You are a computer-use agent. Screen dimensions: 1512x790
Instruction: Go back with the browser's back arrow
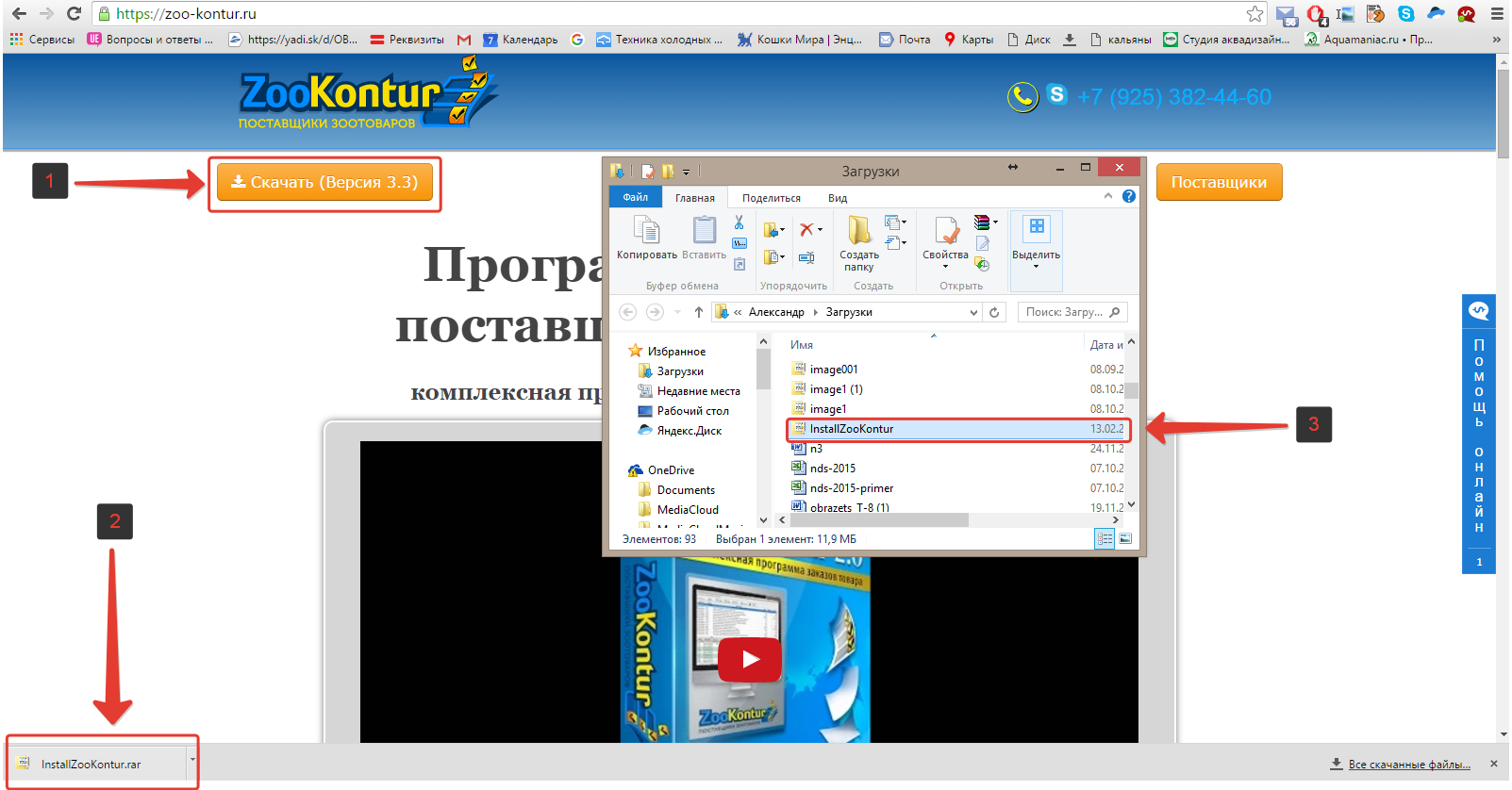click(x=19, y=13)
